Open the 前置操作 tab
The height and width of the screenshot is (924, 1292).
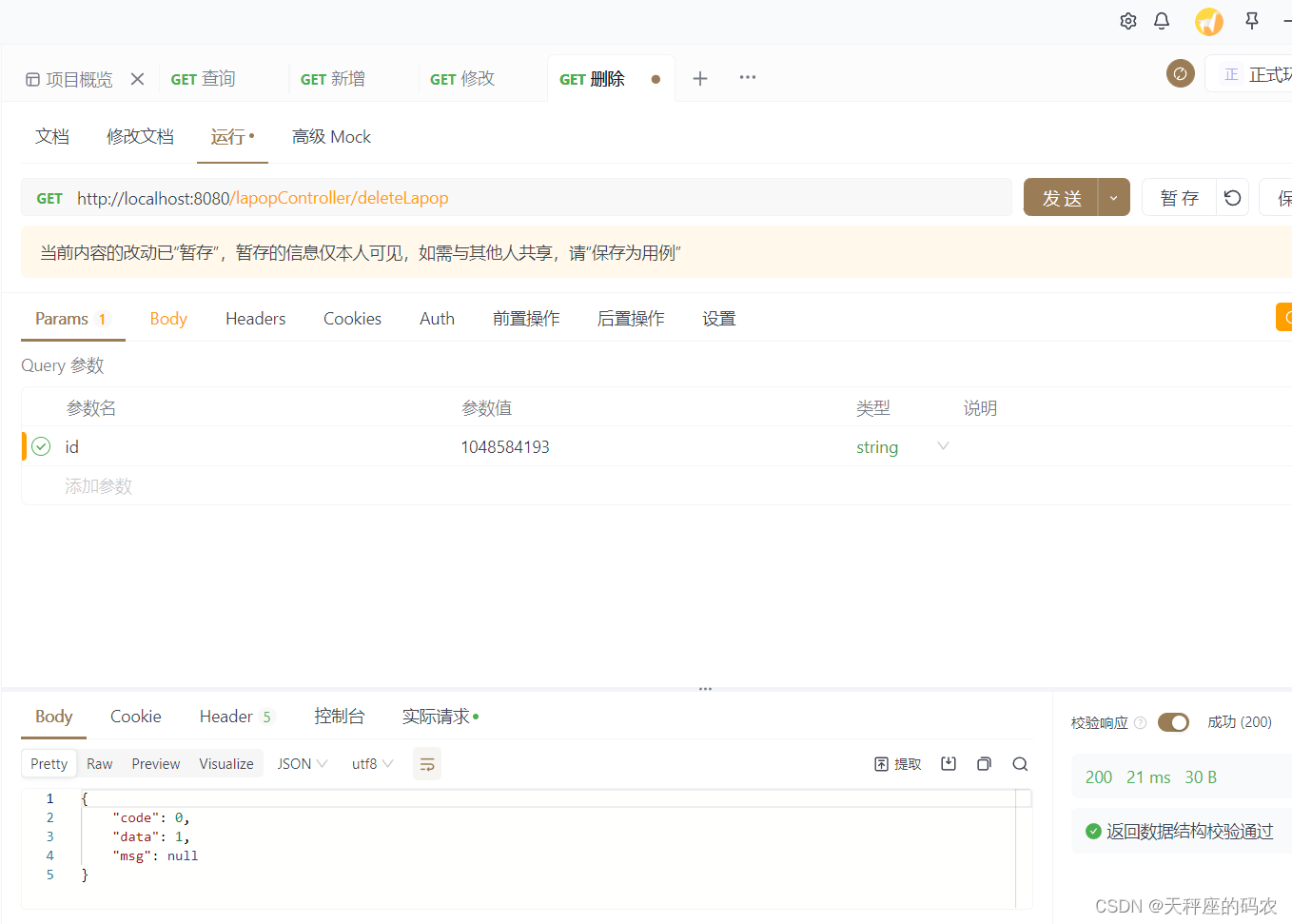[x=526, y=319]
